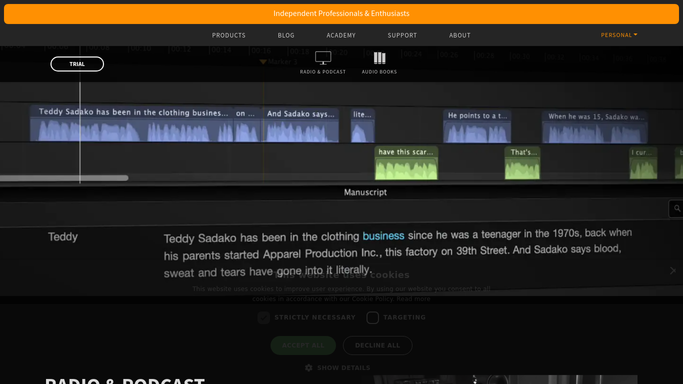The image size is (683, 384).
Task: Open the Audio Books icon
Action: 379,58
